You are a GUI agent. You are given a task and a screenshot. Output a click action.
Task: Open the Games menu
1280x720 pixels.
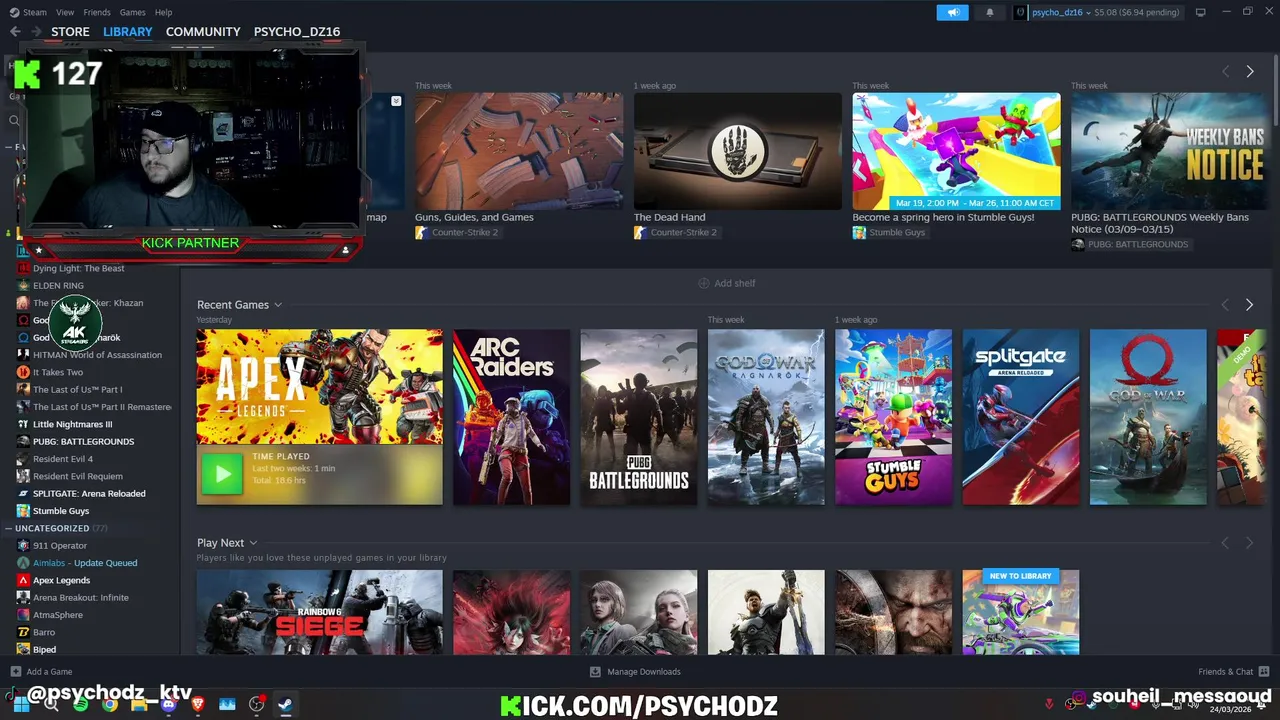(x=132, y=12)
